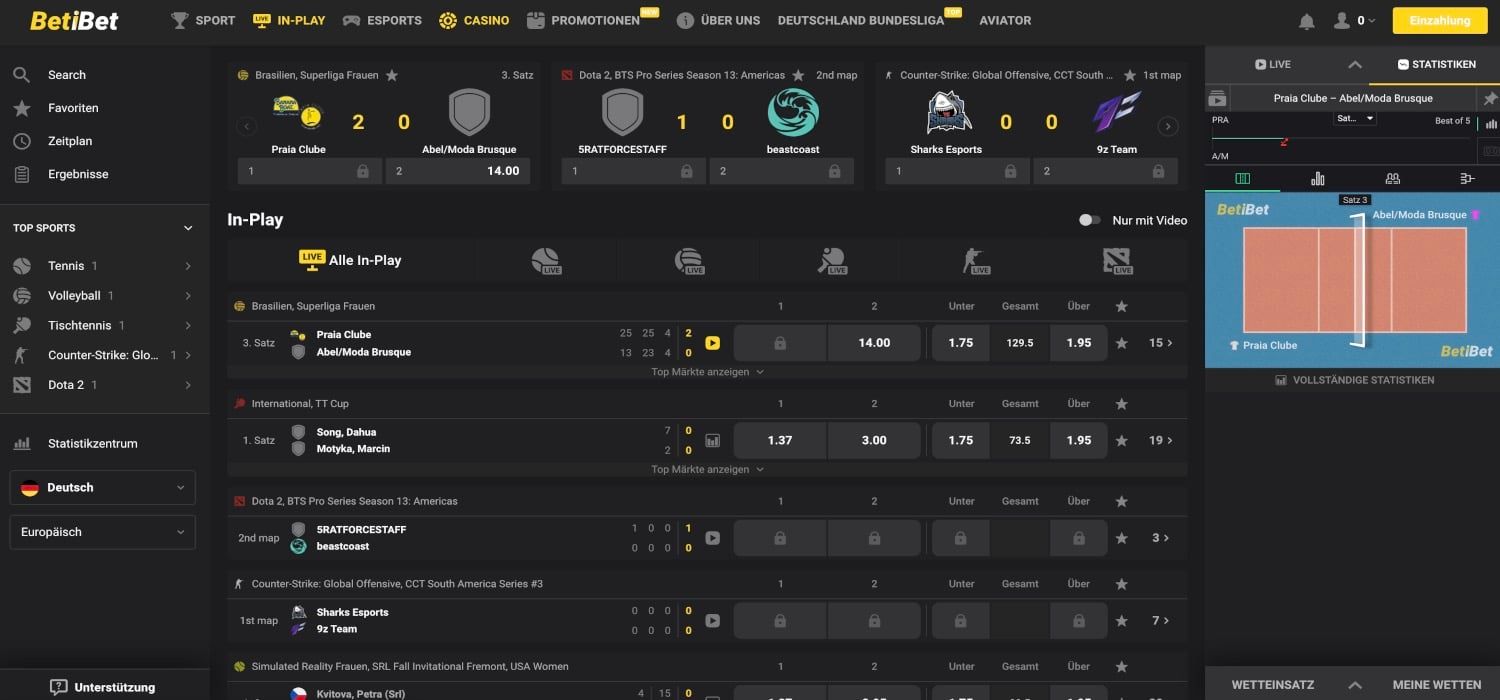Pin the statistics panel

click(1490, 99)
